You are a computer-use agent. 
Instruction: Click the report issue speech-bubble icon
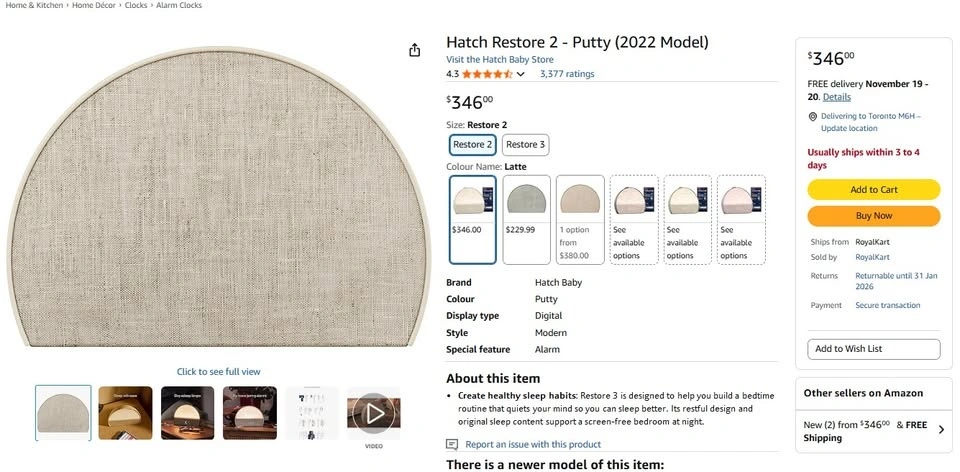pyautogui.click(x=452, y=444)
